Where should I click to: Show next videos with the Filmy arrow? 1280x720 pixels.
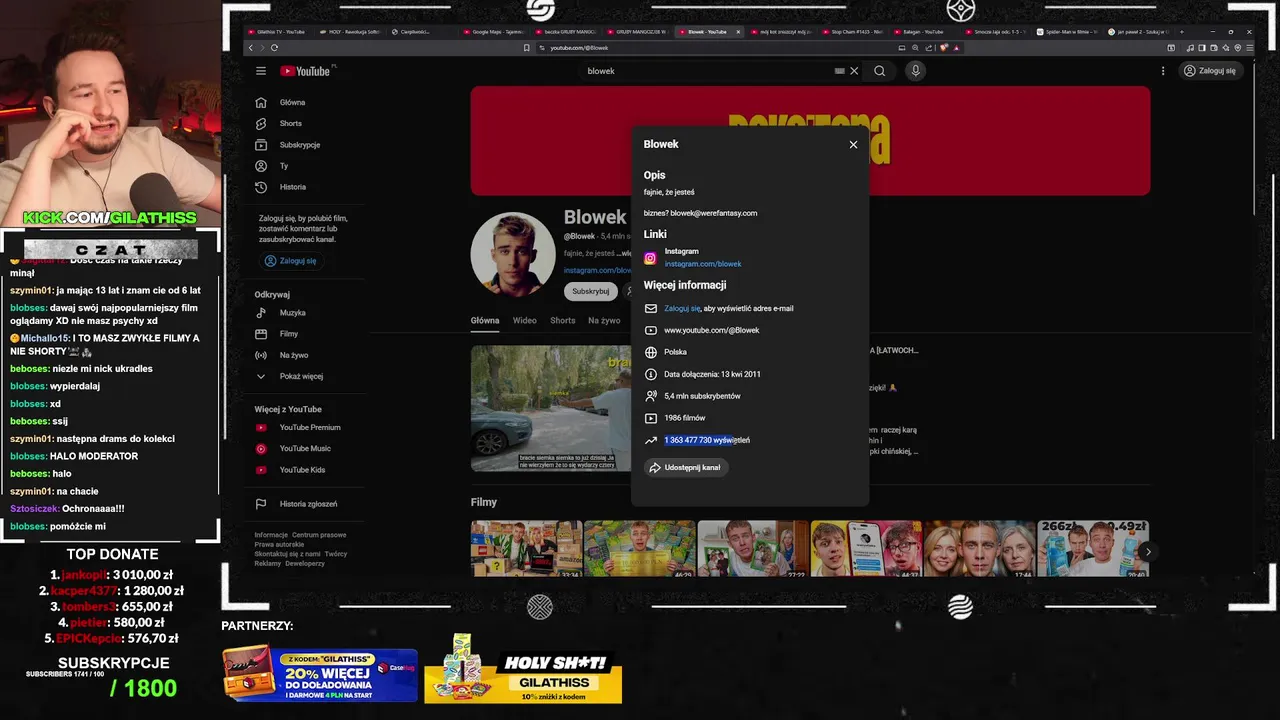pos(1148,551)
